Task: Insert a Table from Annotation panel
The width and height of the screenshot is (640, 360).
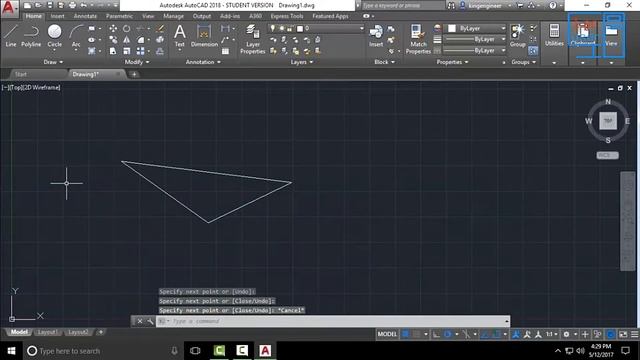Action: pos(225,51)
